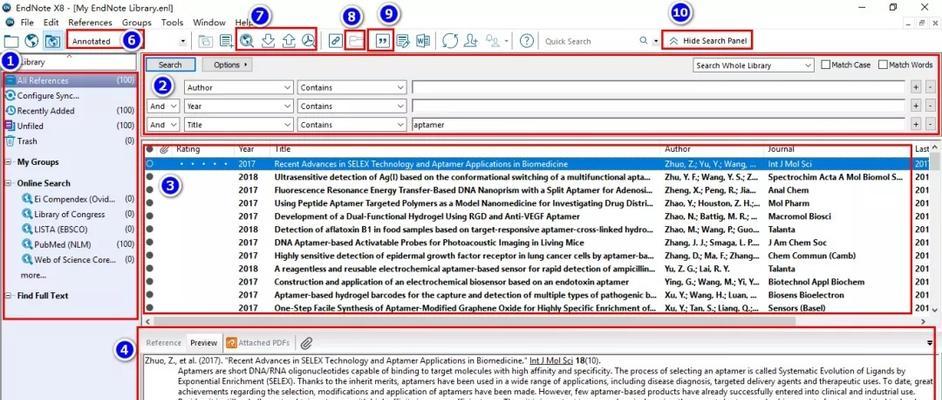Click minus button on Title search row
This screenshot has height=400, width=942.
point(931,124)
